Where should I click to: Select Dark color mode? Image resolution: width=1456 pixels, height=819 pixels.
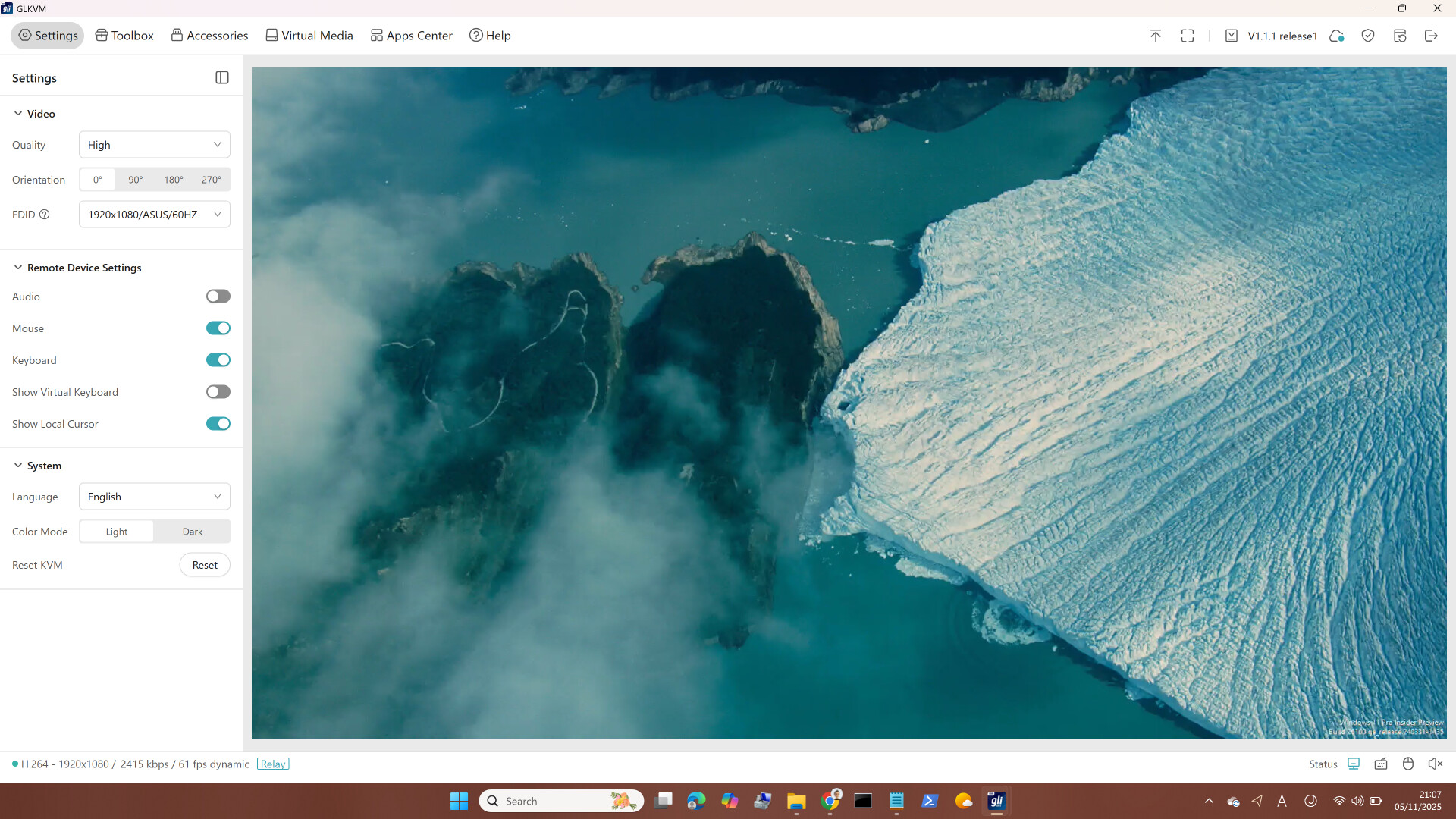pyautogui.click(x=192, y=532)
